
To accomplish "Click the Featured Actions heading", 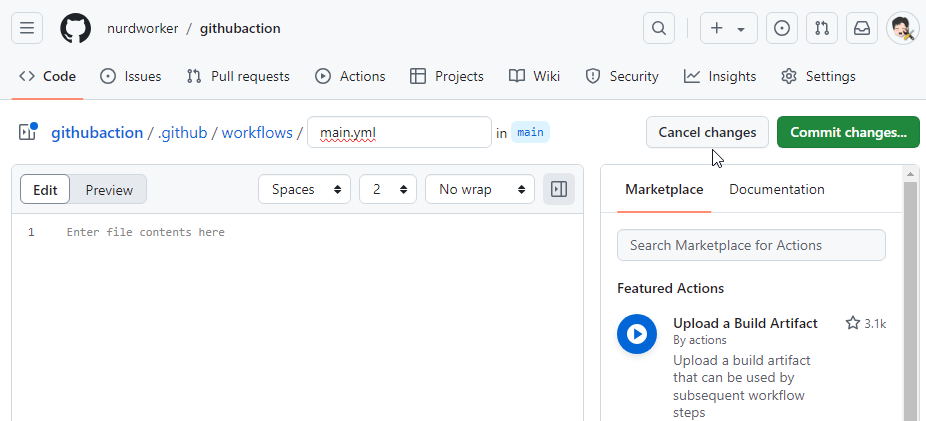I will (x=670, y=288).
